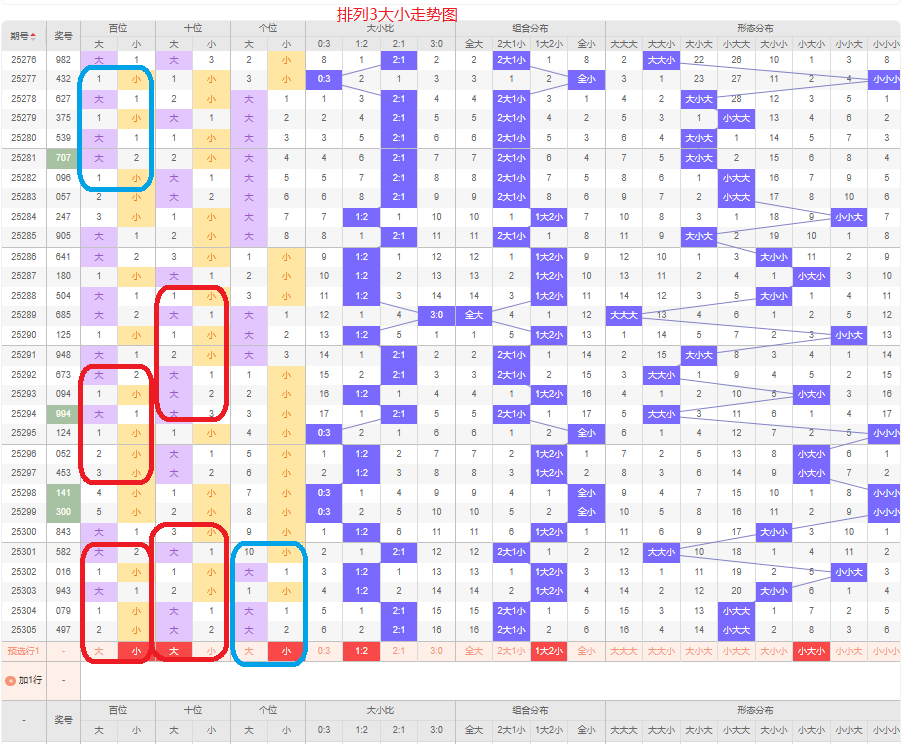Image resolution: width=902 pixels, height=744 pixels.
Task: Click the 奖号 header in the bottom header row
Action: point(63,720)
